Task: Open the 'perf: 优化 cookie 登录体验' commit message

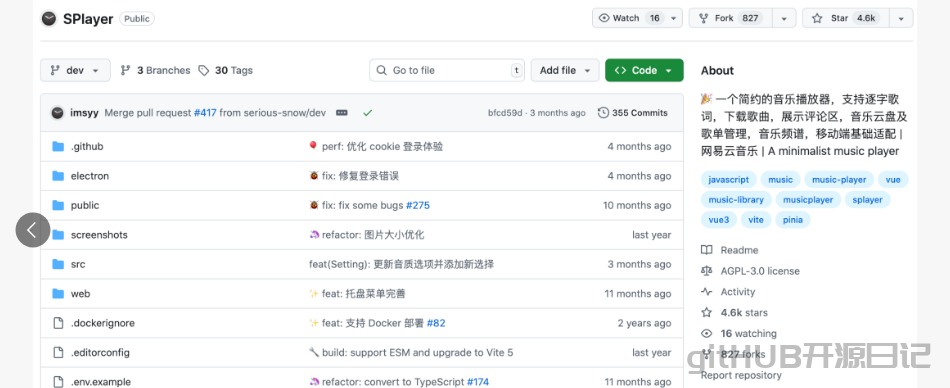Action: (382, 146)
